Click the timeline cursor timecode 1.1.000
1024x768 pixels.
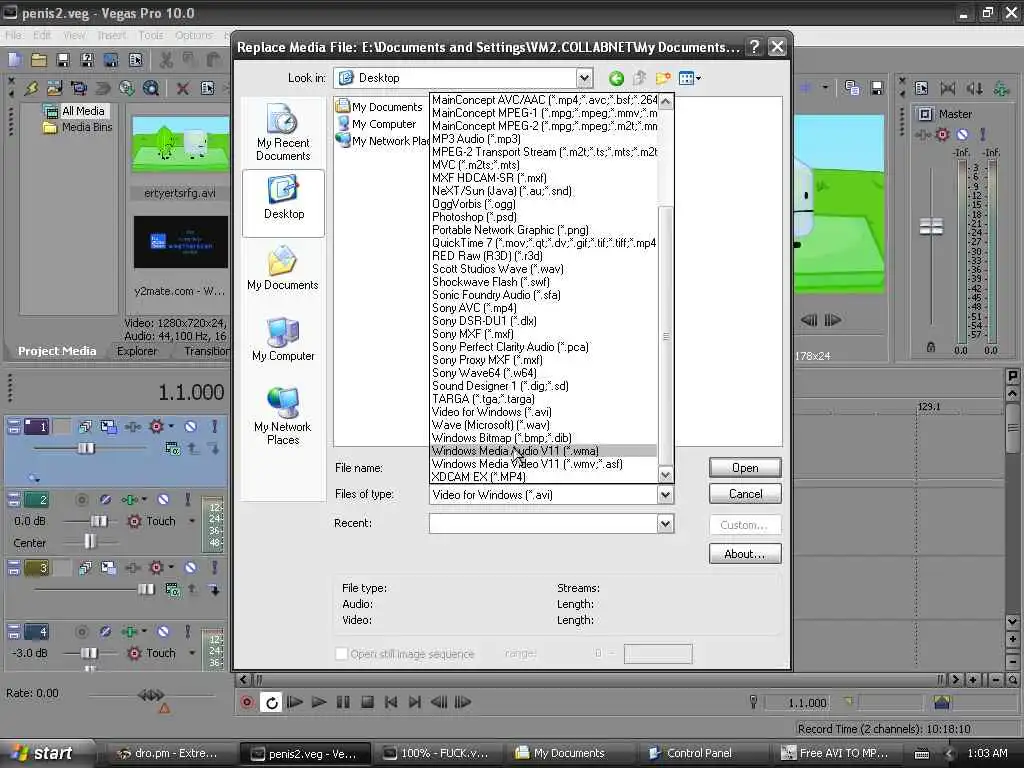[191, 392]
